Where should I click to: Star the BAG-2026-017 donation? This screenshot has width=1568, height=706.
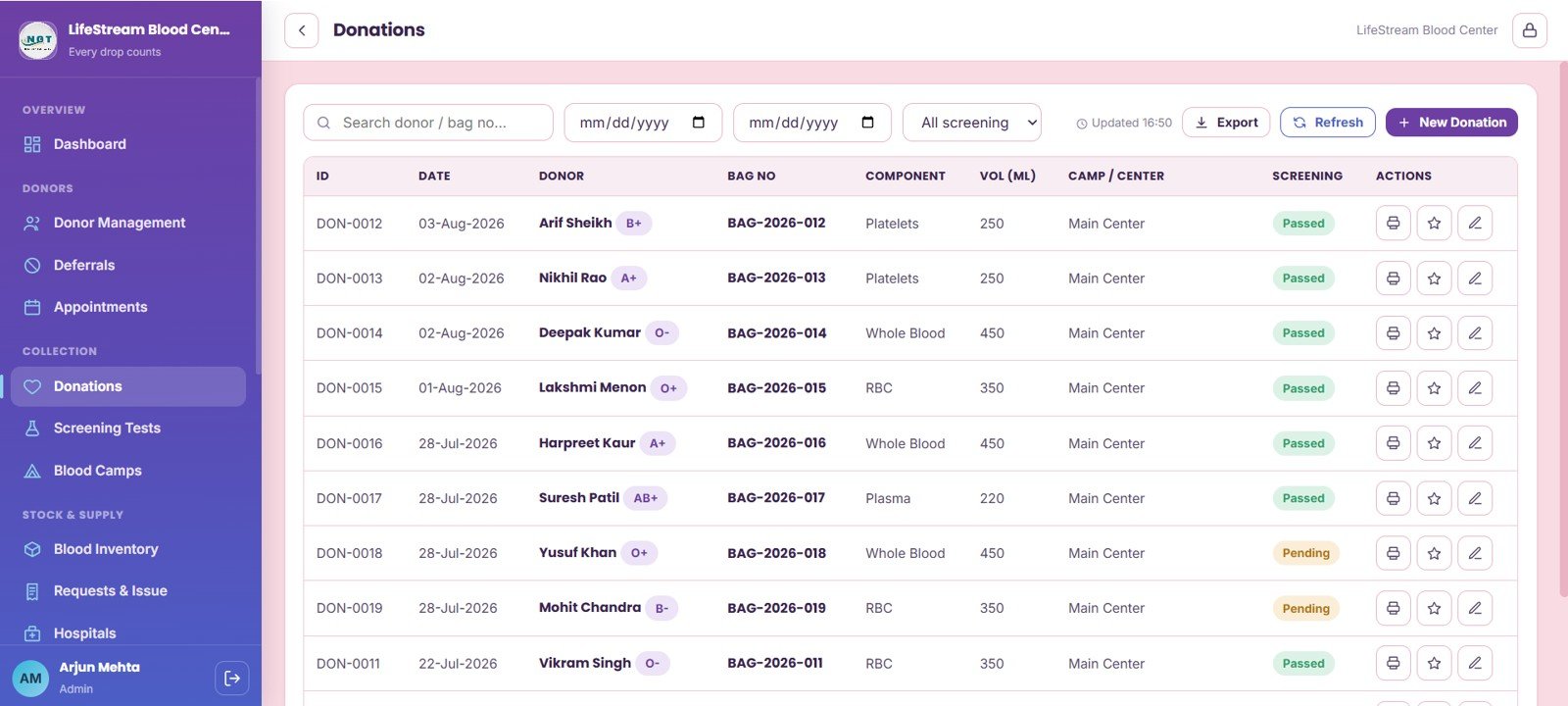[x=1434, y=498]
